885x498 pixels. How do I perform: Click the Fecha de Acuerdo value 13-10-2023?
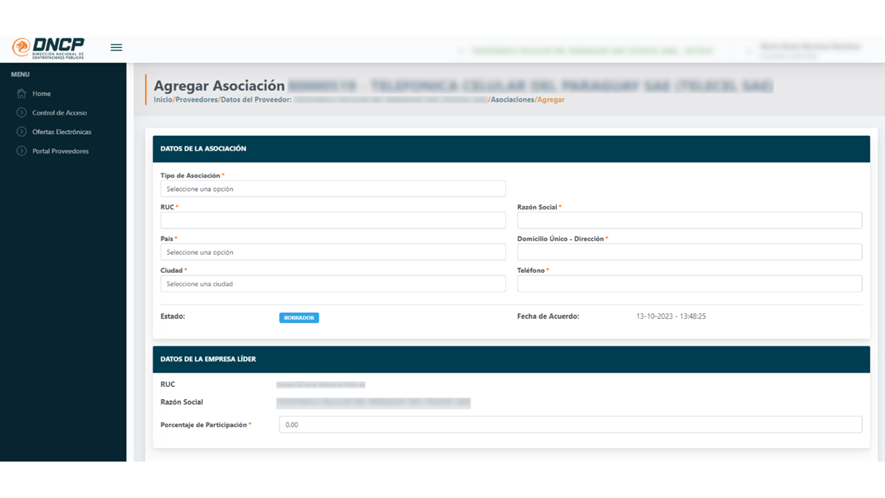[671, 317]
